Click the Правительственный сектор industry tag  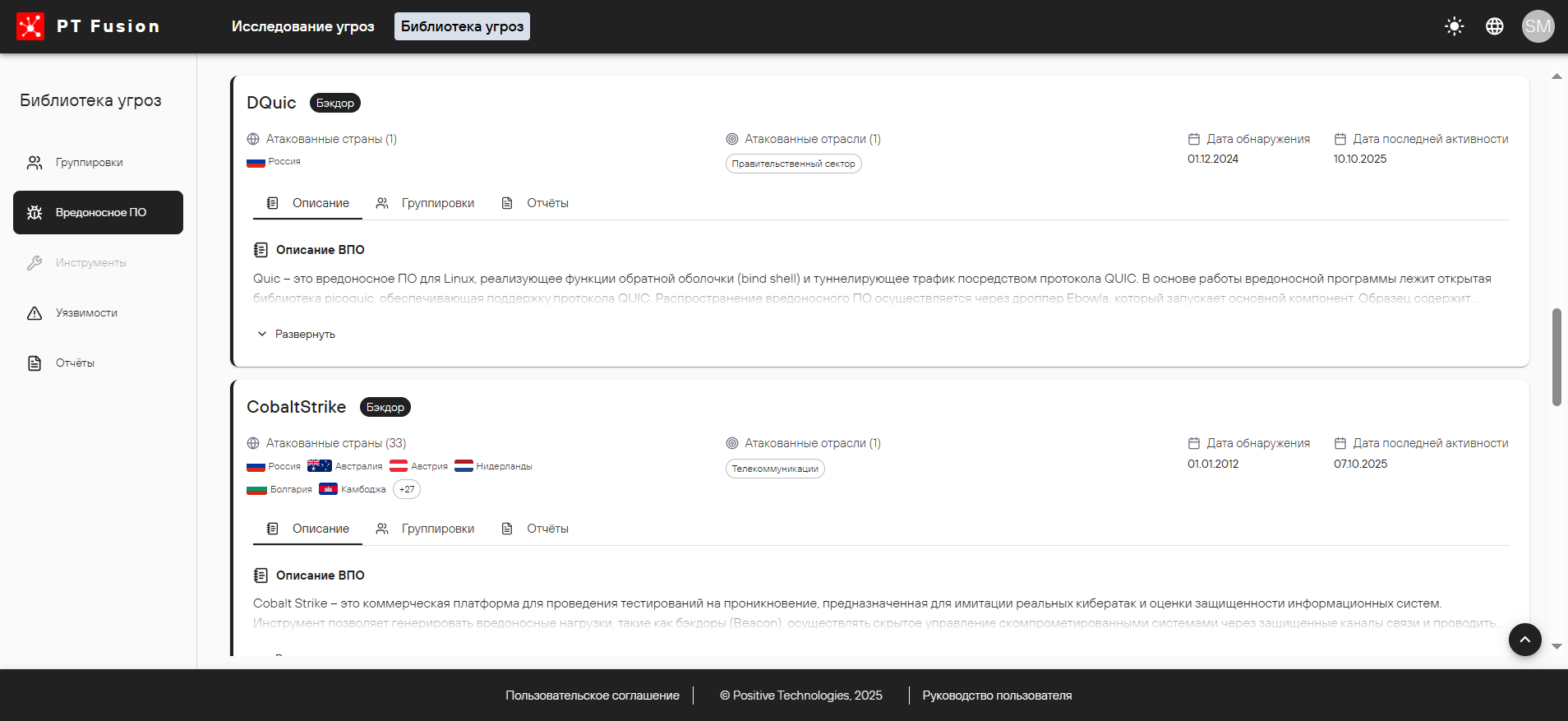(x=793, y=164)
